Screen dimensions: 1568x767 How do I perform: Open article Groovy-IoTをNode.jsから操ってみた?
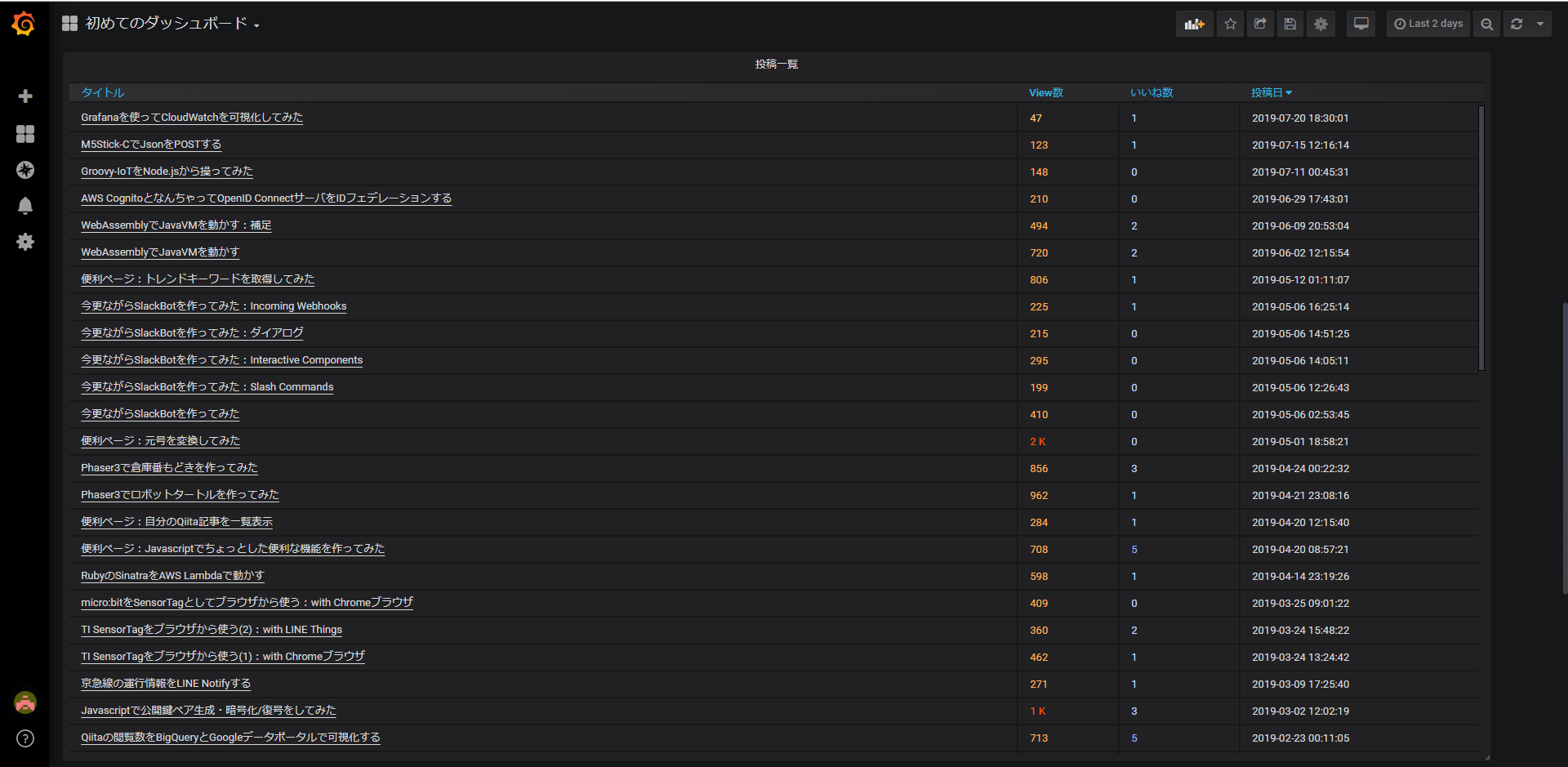pyautogui.click(x=167, y=172)
